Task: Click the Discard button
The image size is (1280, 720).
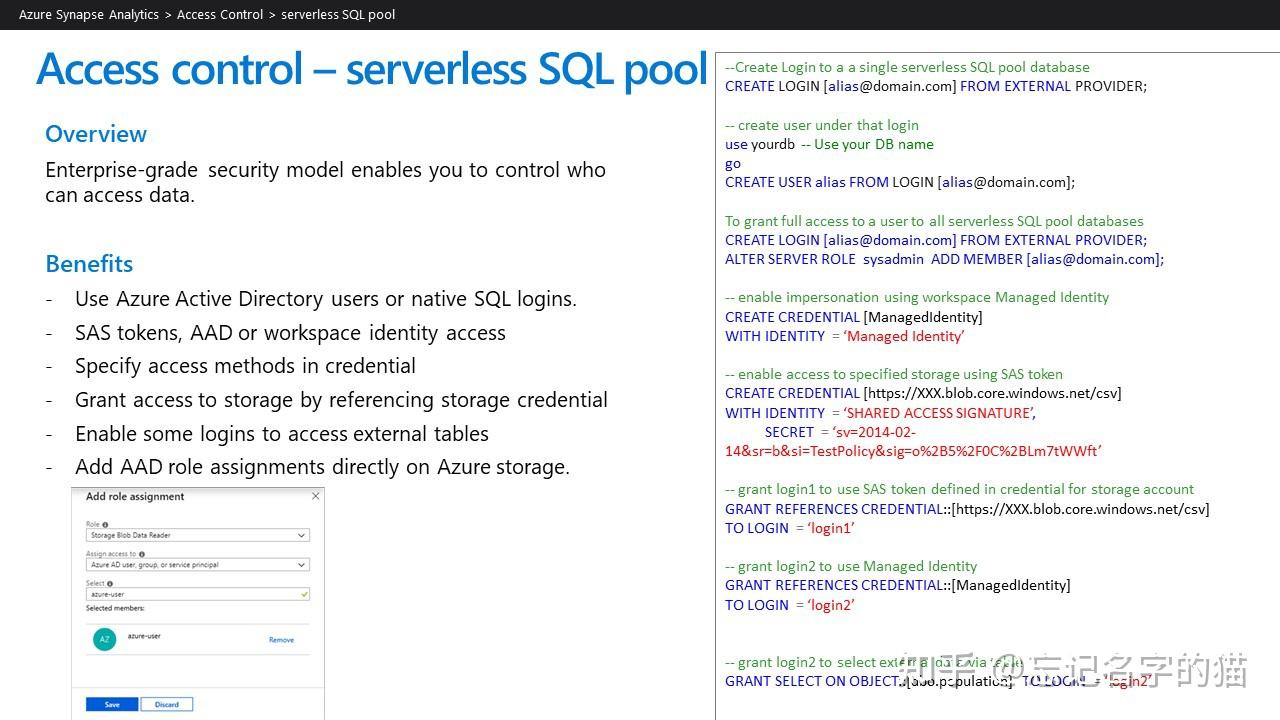Action: coord(168,703)
